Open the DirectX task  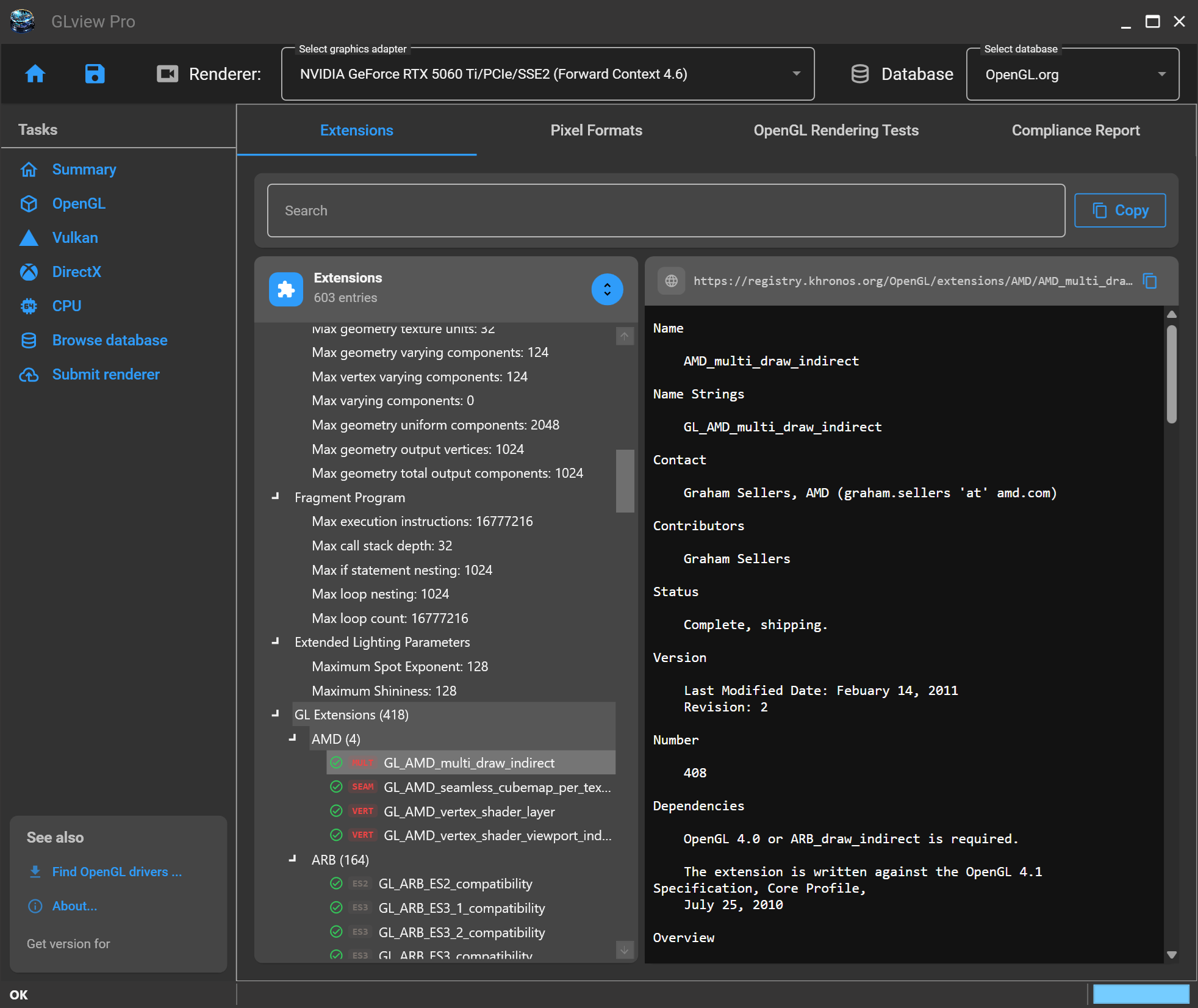(77, 272)
